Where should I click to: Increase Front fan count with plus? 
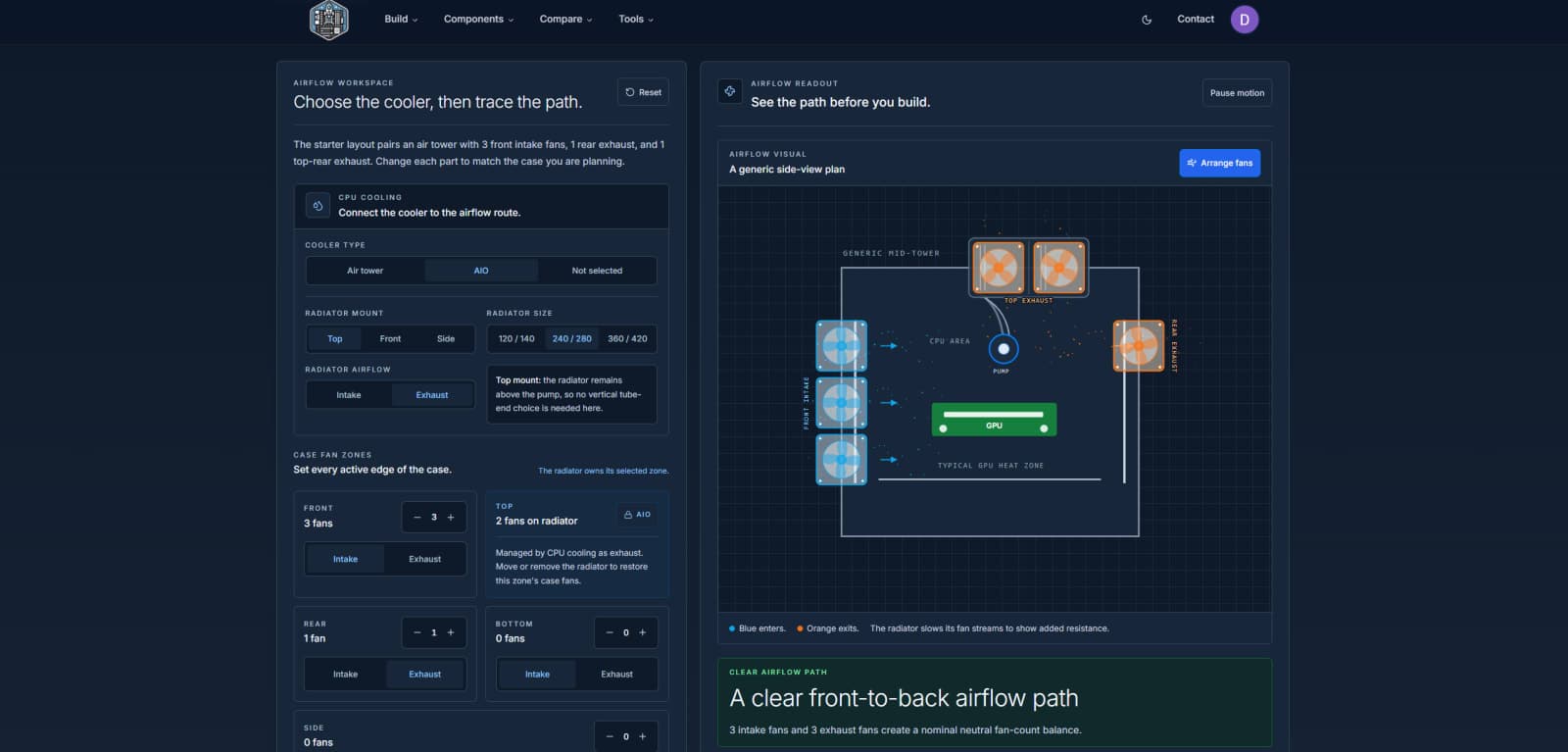coord(451,518)
